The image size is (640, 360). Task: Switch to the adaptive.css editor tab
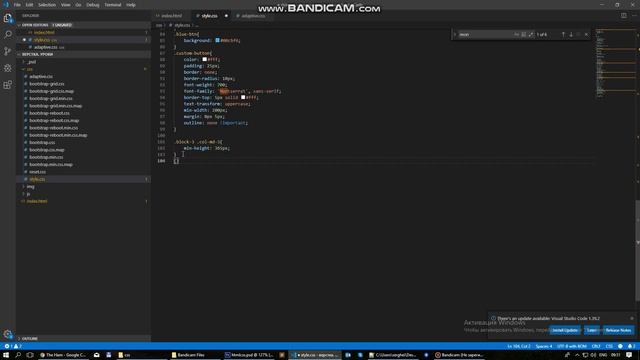[252, 16]
